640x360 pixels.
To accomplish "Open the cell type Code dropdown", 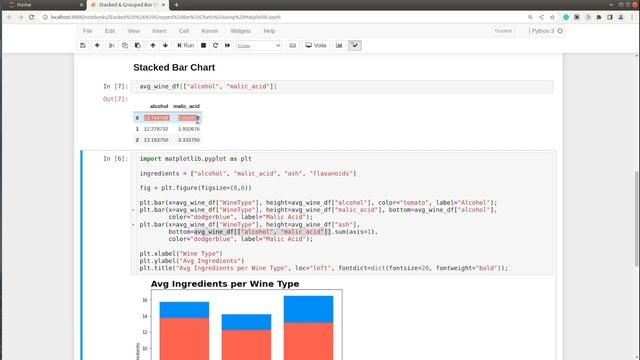I will [x=259, y=46].
